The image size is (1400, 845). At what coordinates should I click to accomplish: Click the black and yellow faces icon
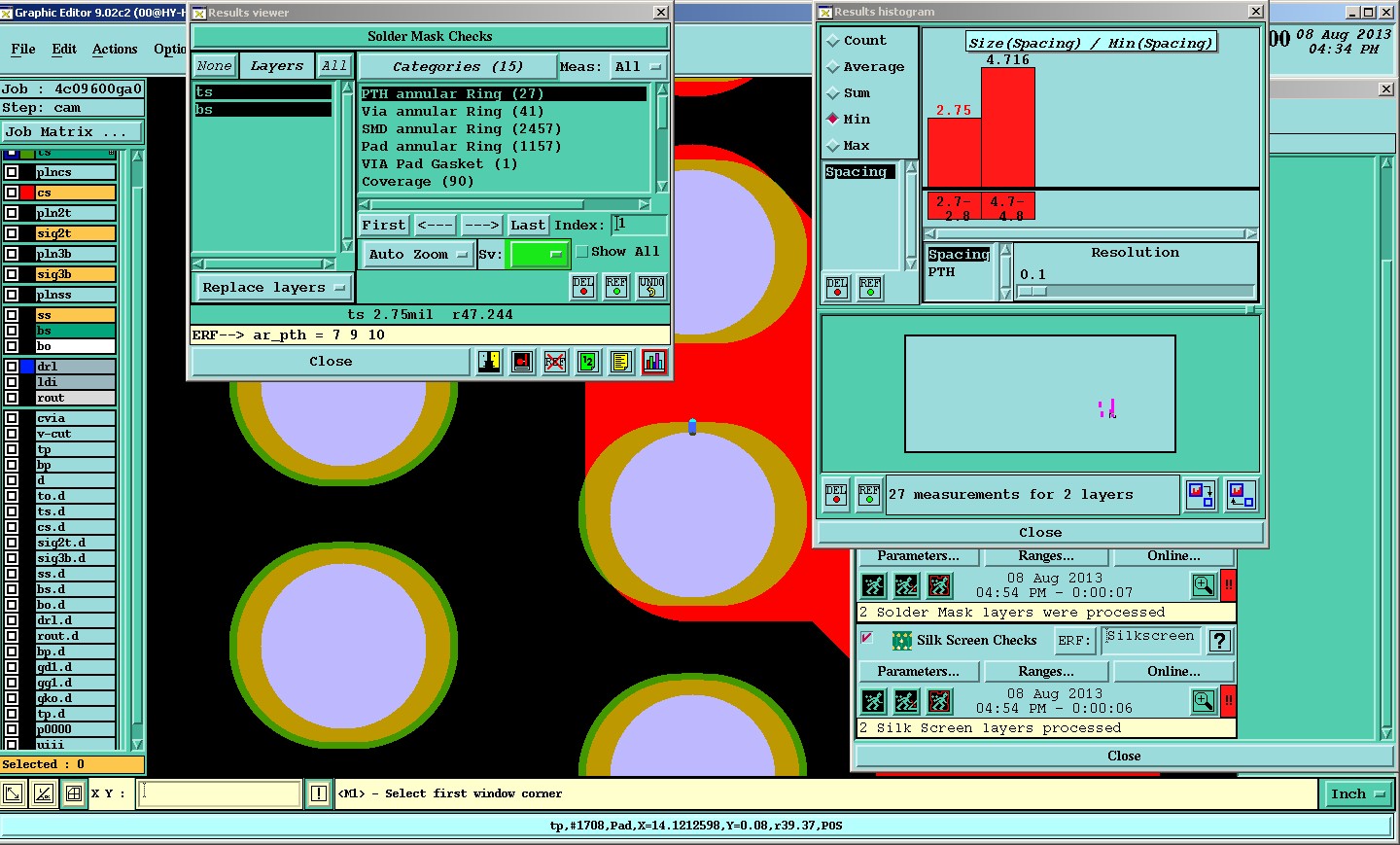[489, 362]
